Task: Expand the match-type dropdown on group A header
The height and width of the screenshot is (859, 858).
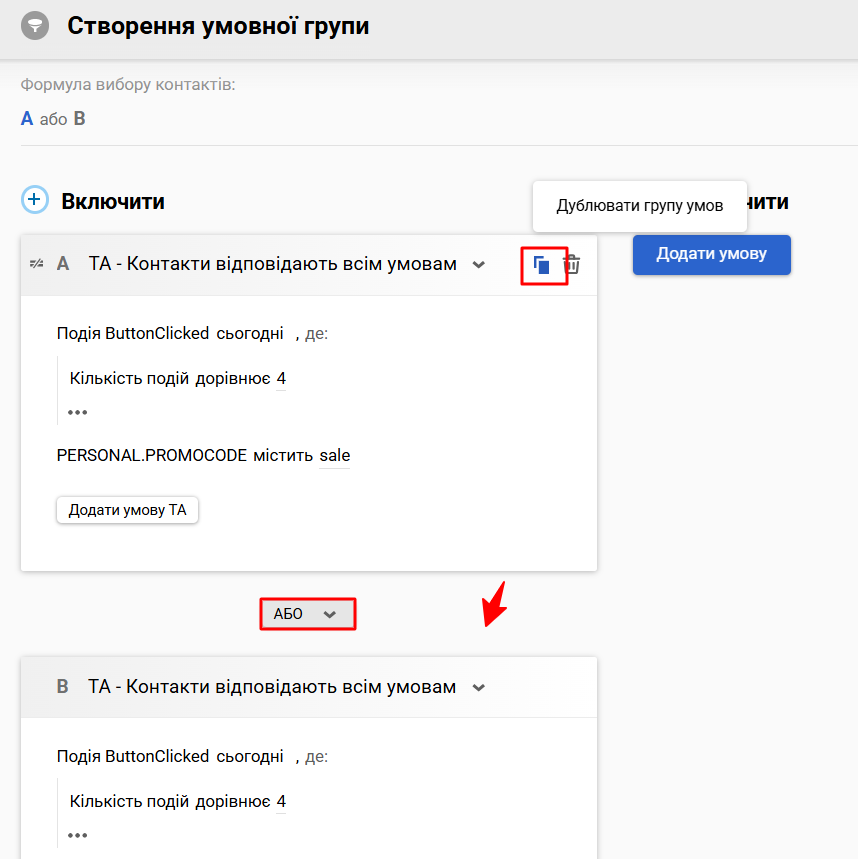Action: point(479,264)
